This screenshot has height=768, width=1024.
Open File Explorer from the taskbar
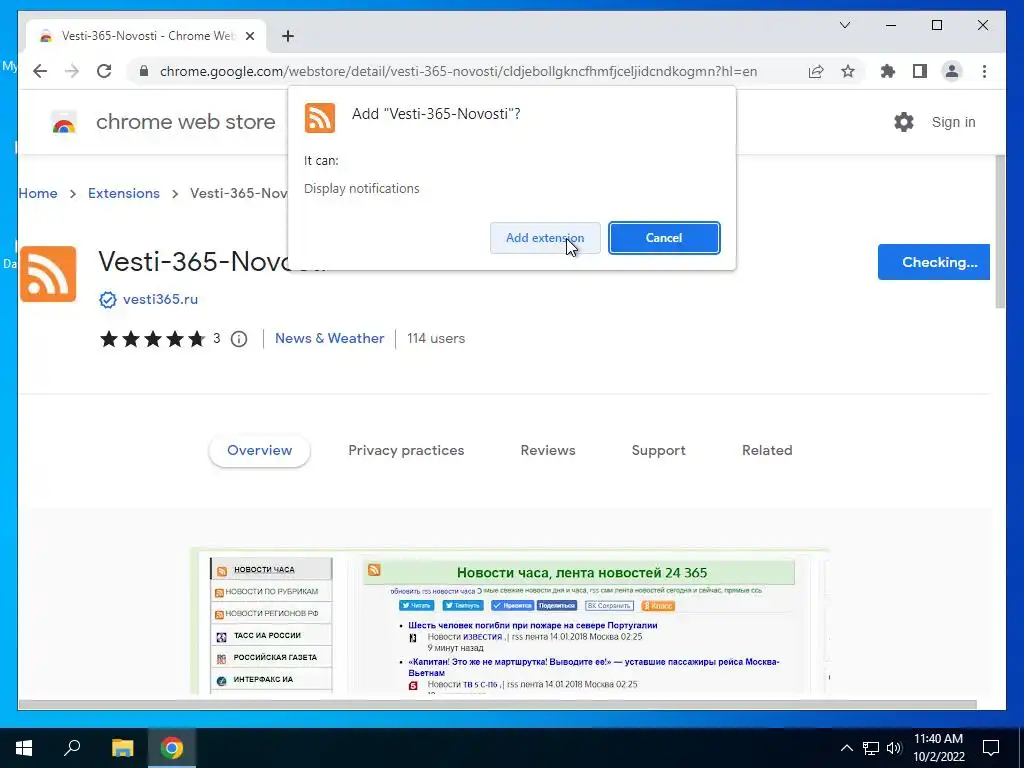(x=122, y=748)
